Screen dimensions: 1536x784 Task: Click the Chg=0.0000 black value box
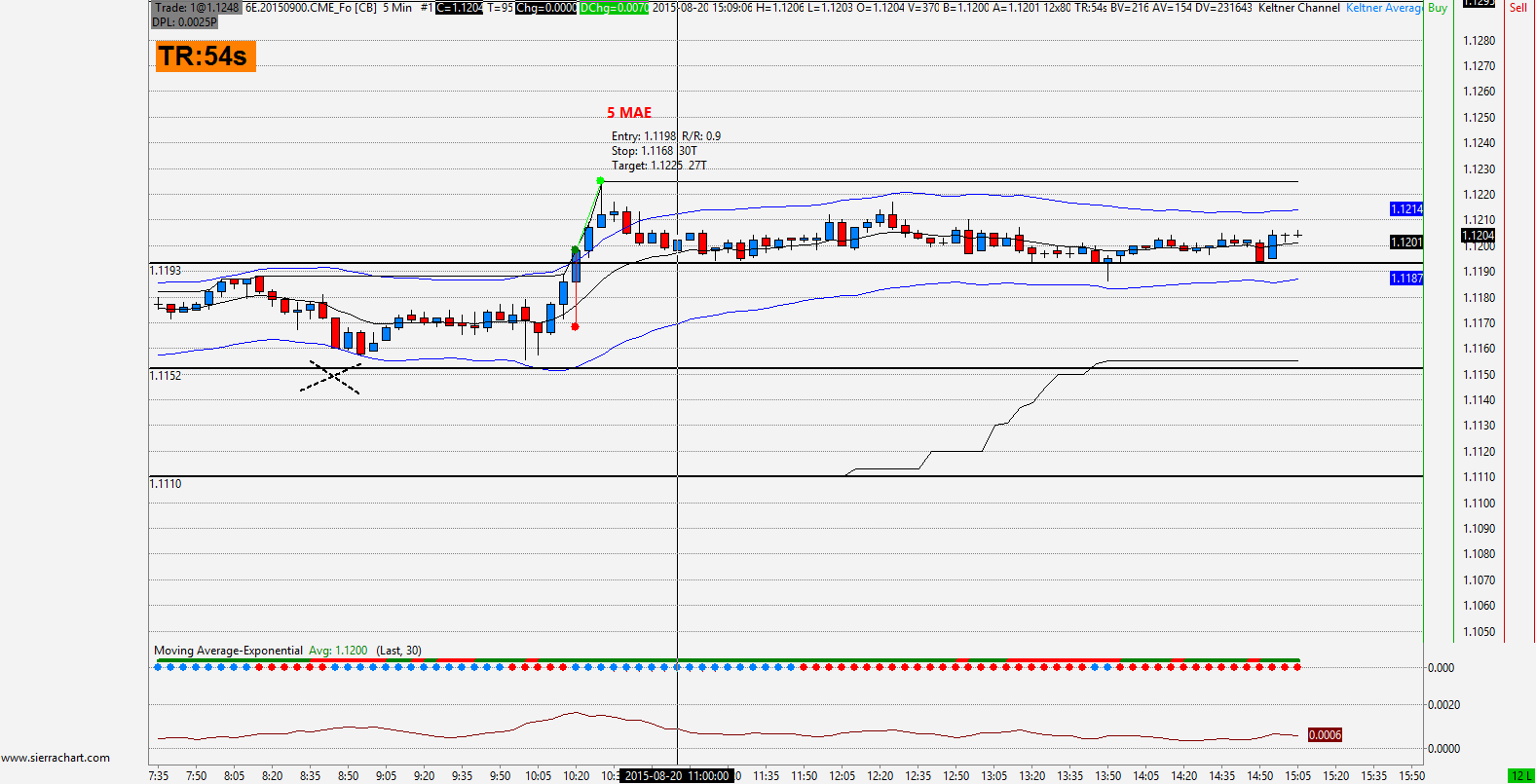(x=545, y=8)
